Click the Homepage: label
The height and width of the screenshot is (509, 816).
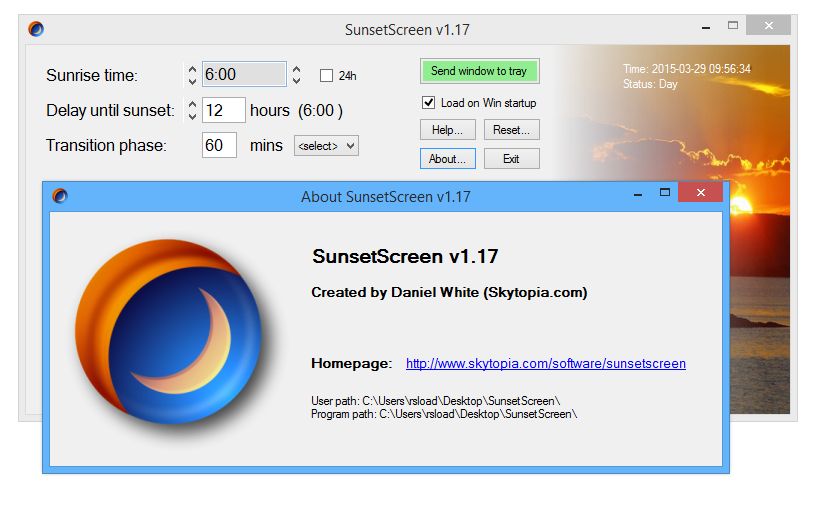pos(351,363)
